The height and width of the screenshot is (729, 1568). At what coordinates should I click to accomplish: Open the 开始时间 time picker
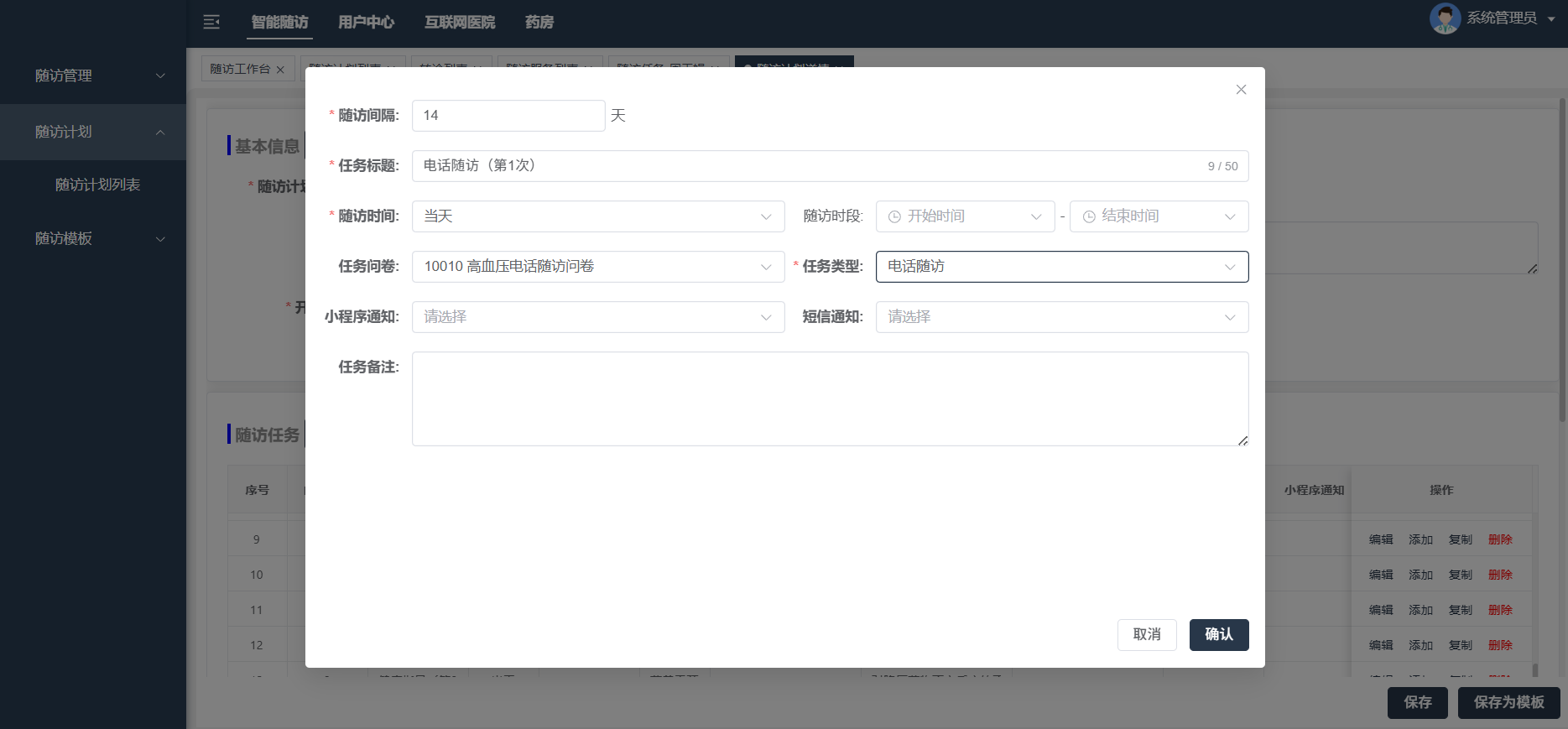pyautogui.click(x=965, y=216)
